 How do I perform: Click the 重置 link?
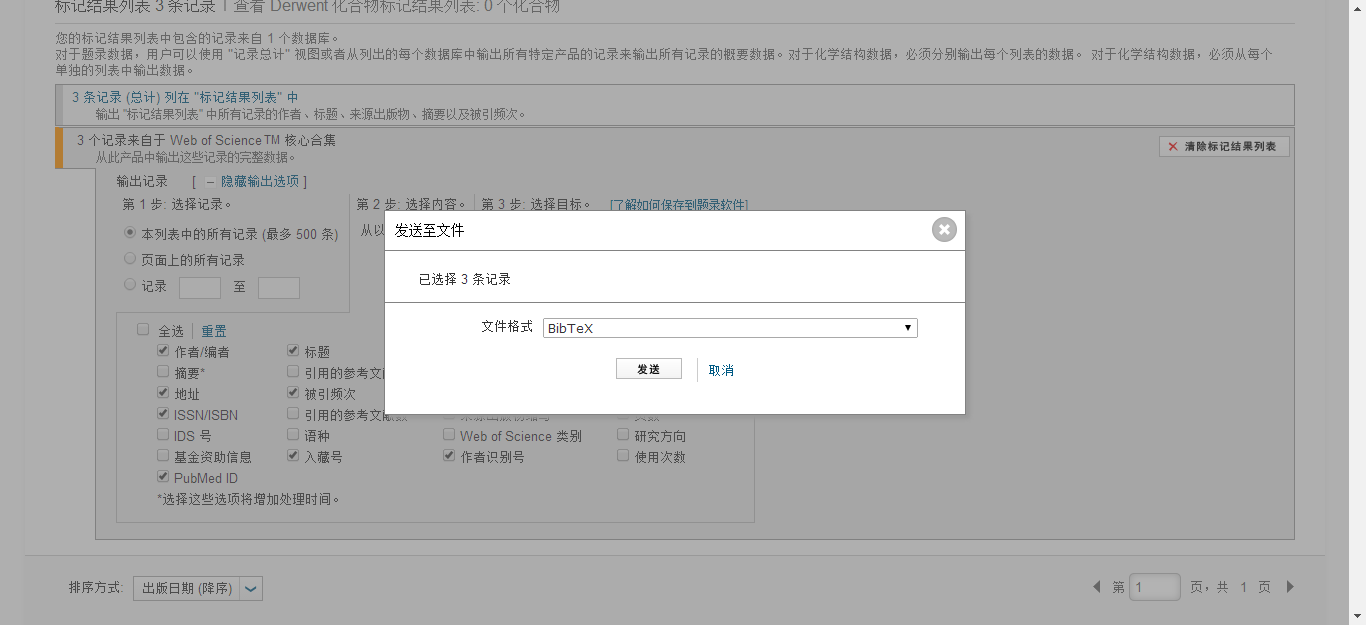pos(214,331)
